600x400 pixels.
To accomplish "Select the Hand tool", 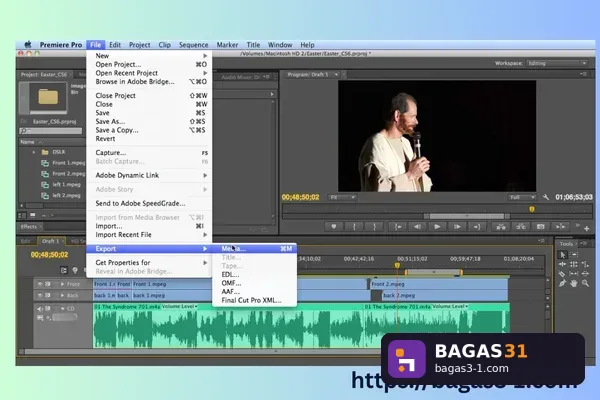I will [x=574, y=284].
